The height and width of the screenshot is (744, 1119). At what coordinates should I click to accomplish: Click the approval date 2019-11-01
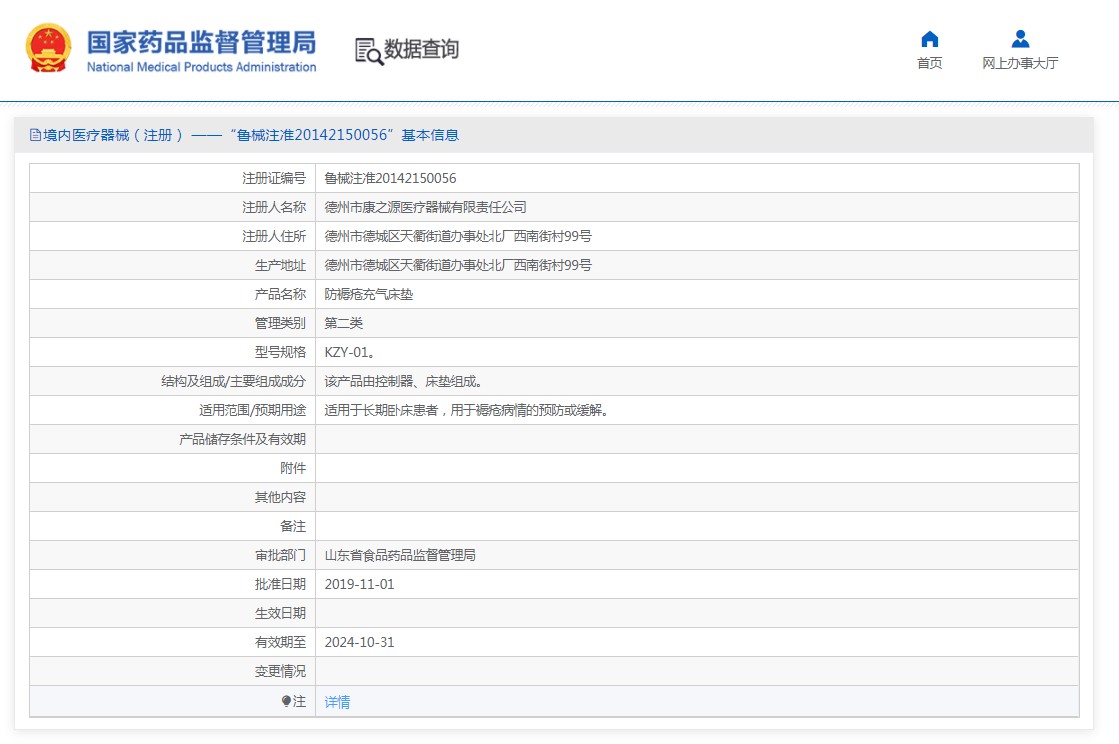tap(359, 584)
